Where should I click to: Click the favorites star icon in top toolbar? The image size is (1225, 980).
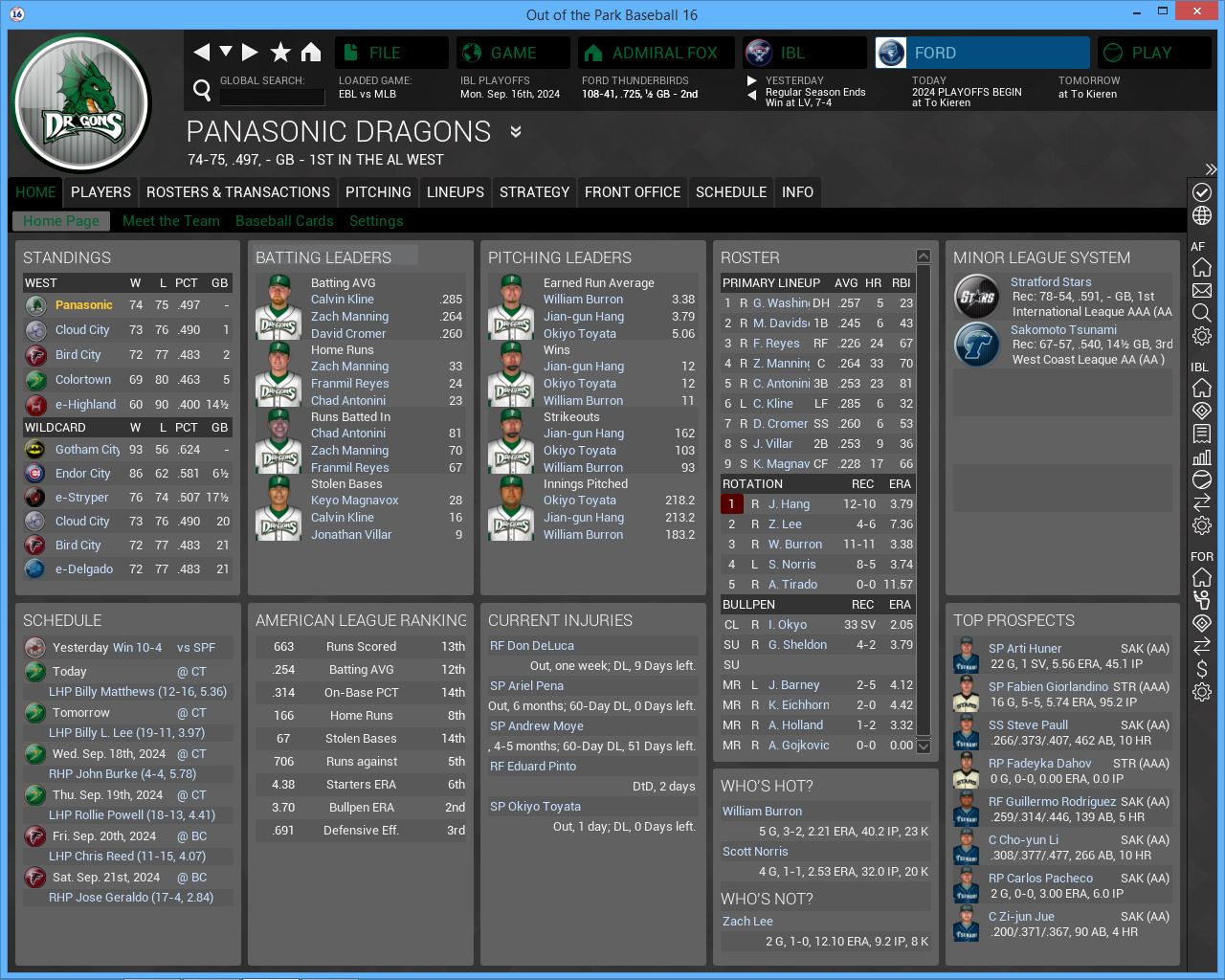pyautogui.click(x=280, y=53)
